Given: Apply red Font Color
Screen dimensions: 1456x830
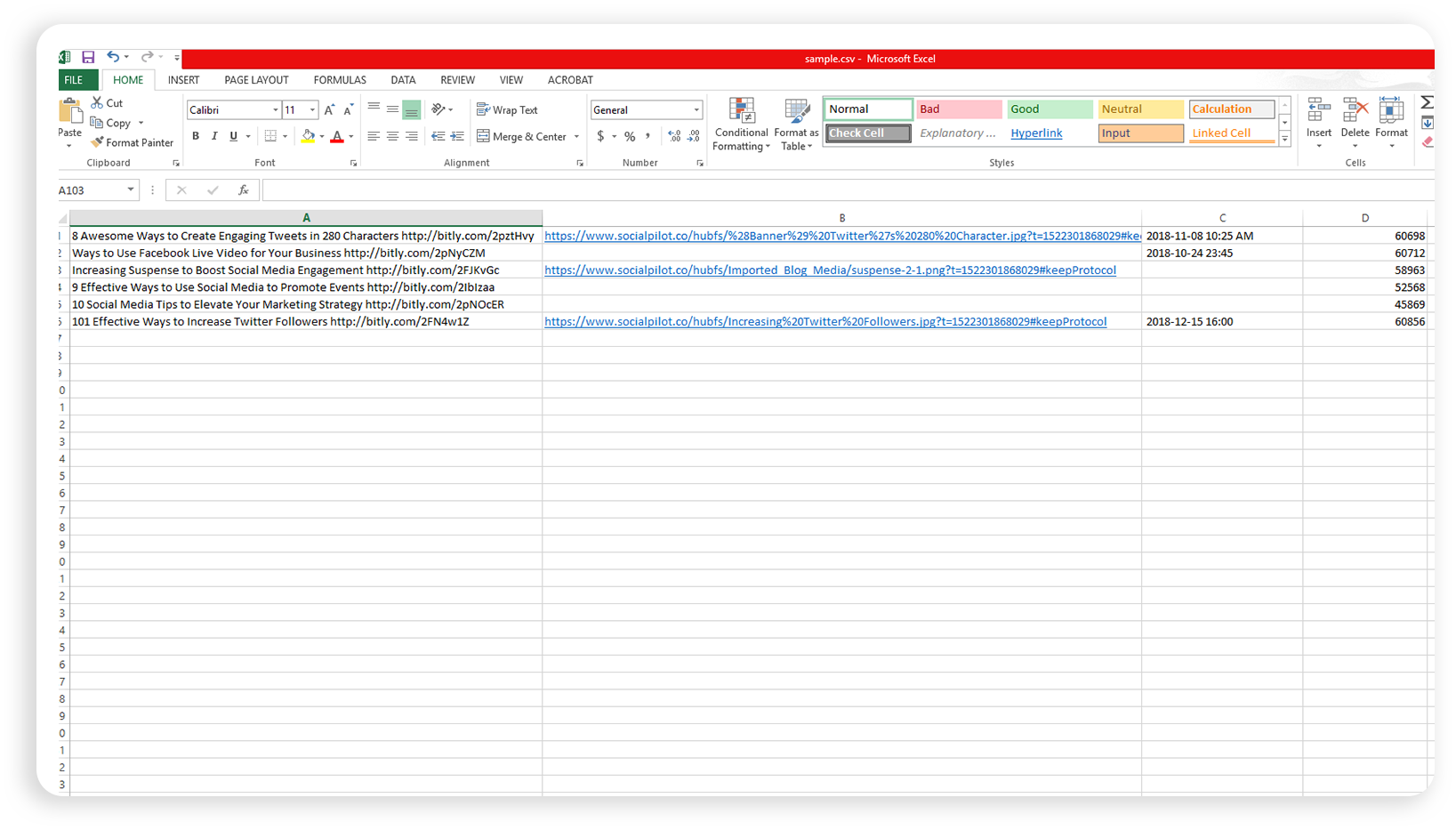Looking at the screenshot, I should click(x=337, y=136).
